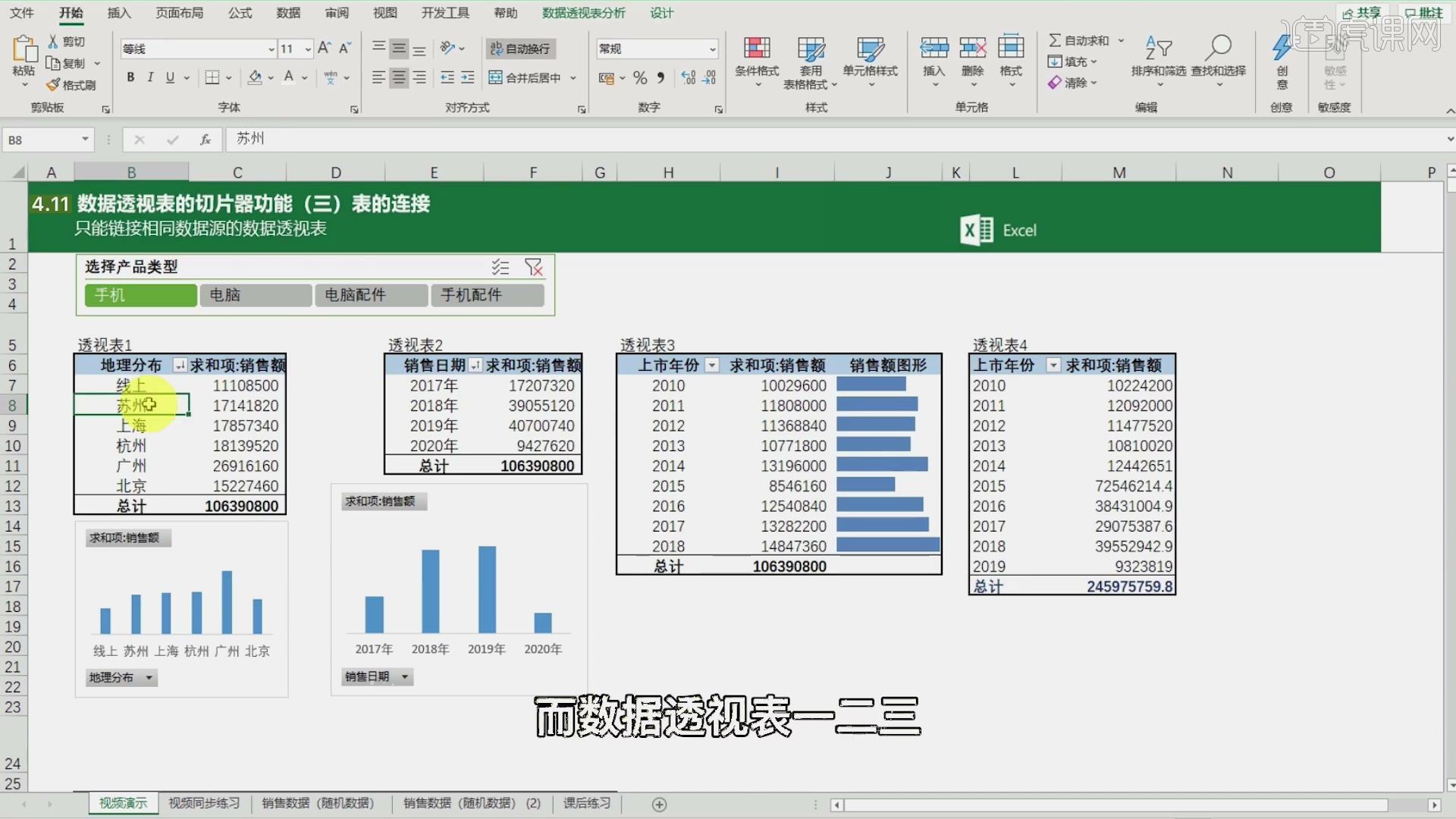
Task: Open the File (文件) menu
Action: (22, 13)
